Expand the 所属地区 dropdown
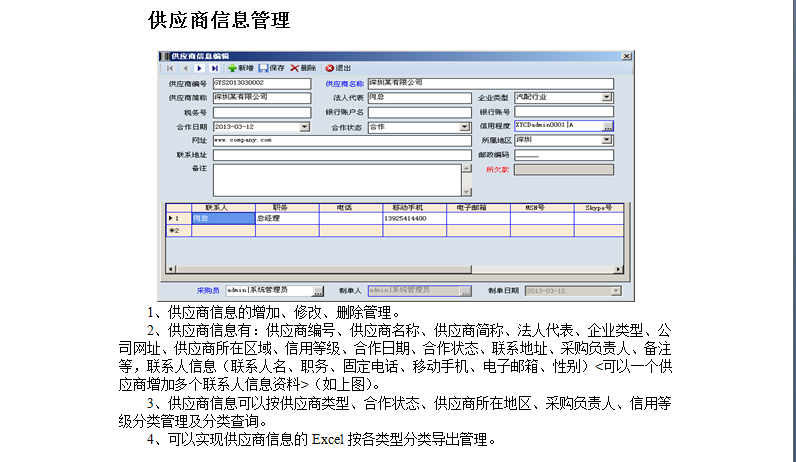Image resolution: width=796 pixels, height=462 pixels. (607, 141)
